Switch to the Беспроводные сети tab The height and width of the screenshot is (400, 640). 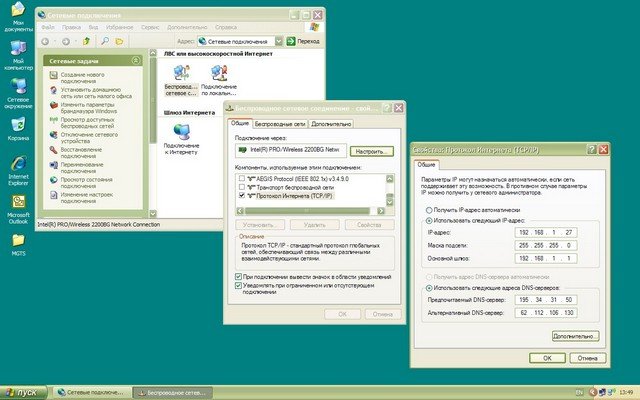pos(279,124)
